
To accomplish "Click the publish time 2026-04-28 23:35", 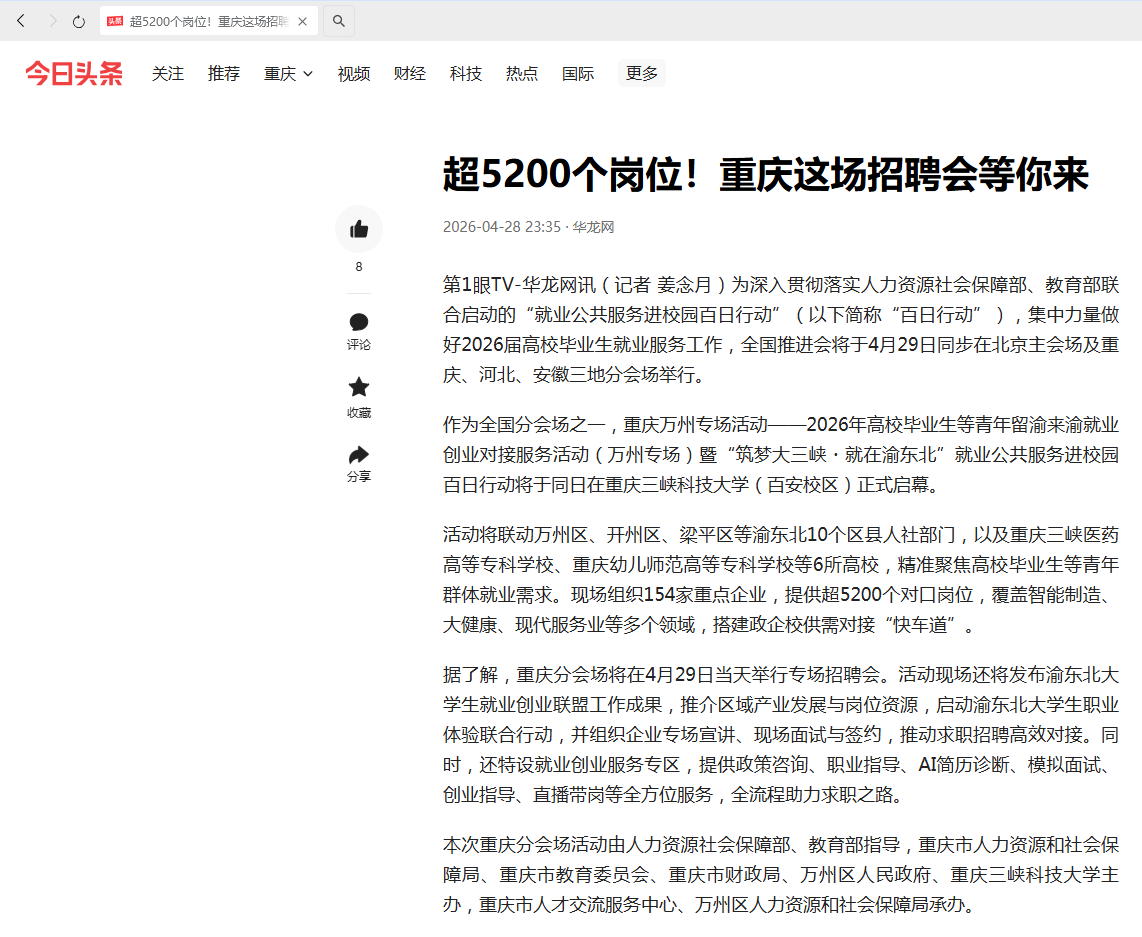I will coord(502,227).
